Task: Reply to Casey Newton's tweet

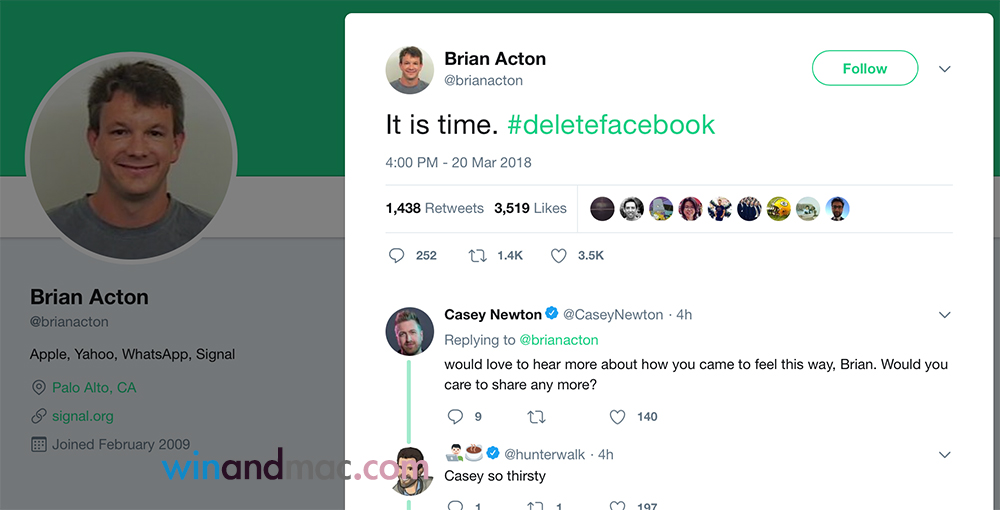Action: (x=455, y=416)
